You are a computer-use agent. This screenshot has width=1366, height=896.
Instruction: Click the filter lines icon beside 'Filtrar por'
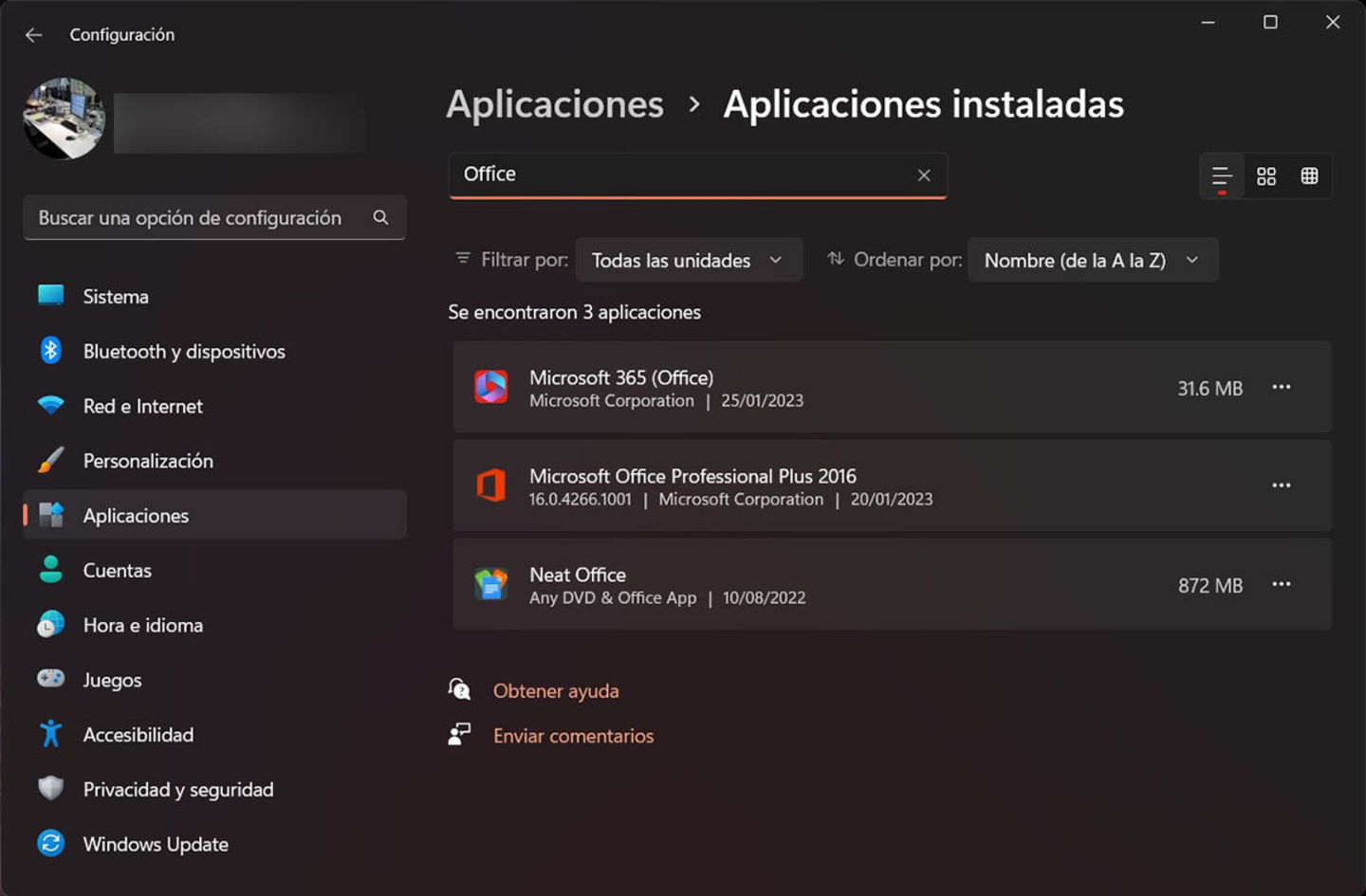click(463, 258)
